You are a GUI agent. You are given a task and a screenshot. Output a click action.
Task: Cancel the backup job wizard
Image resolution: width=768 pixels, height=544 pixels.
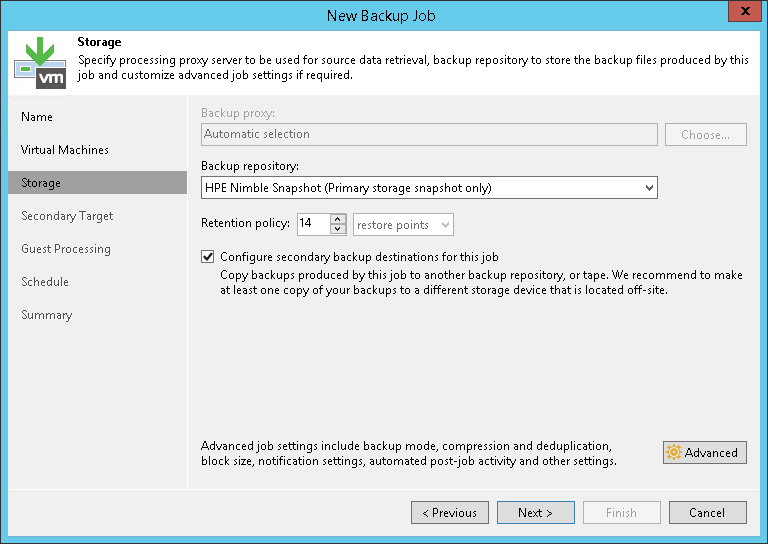[x=707, y=513]
